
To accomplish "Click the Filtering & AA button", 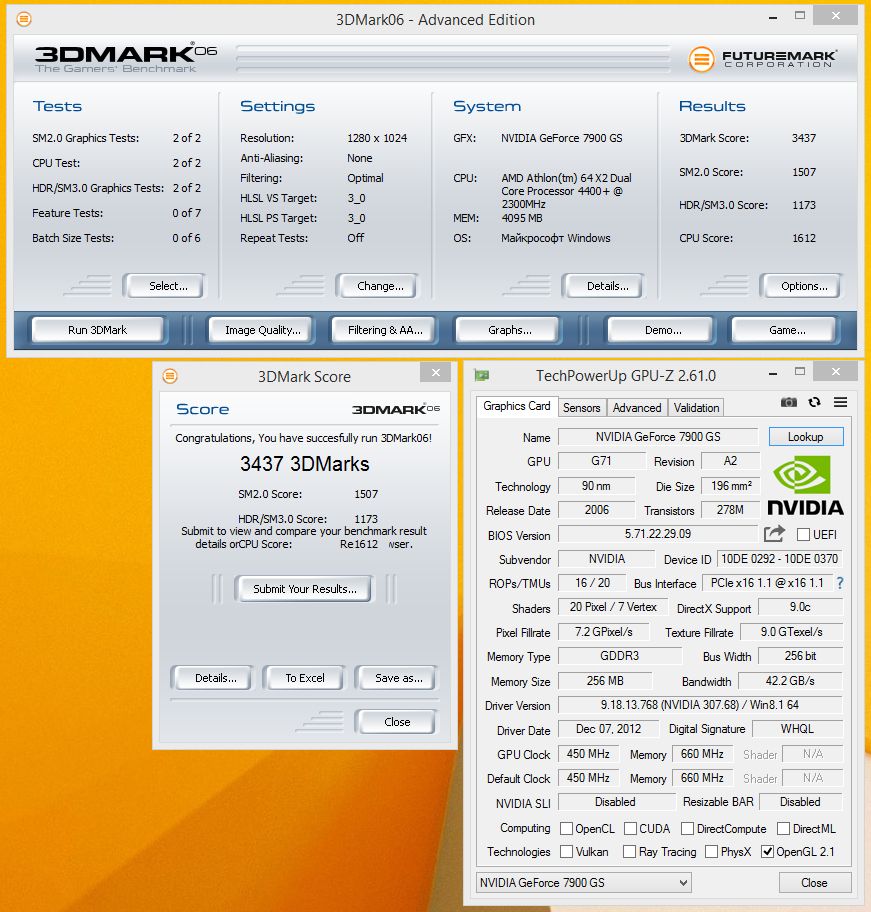I will click(385, 330).
